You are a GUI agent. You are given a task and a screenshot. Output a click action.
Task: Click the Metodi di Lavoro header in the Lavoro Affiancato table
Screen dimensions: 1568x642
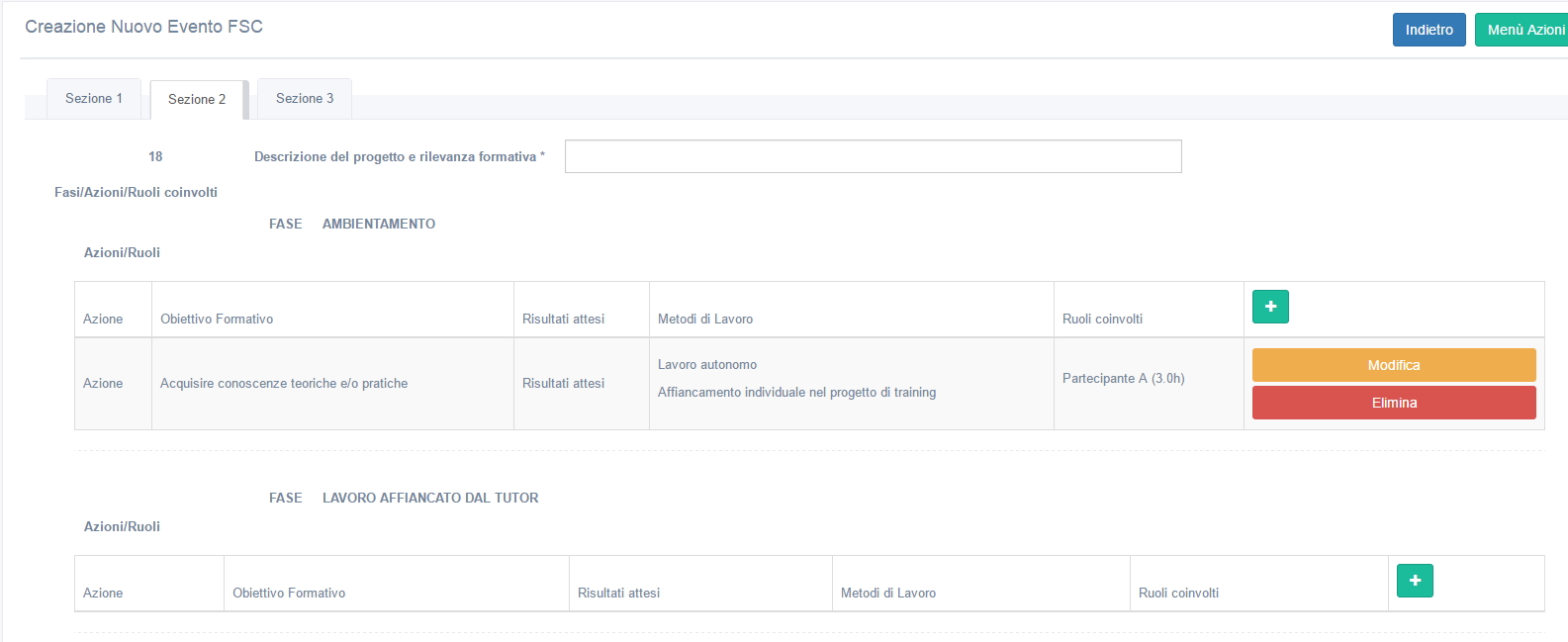tap(887, 594)
